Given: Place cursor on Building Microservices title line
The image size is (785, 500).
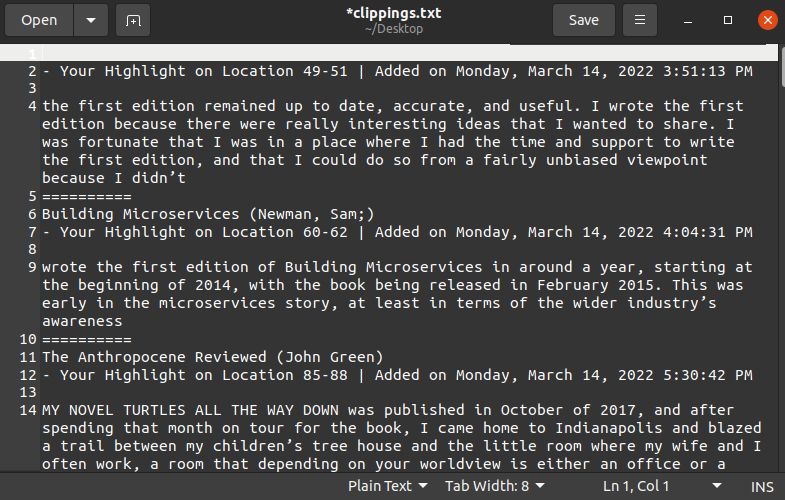Looking at the screenshot, I should [208, 214].
